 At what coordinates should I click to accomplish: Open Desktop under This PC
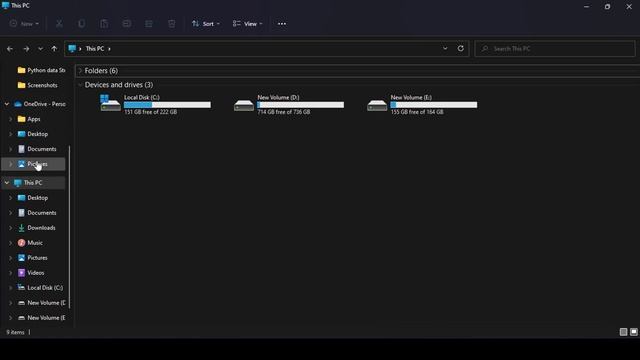pyautogui.click(x=33, y=198)
